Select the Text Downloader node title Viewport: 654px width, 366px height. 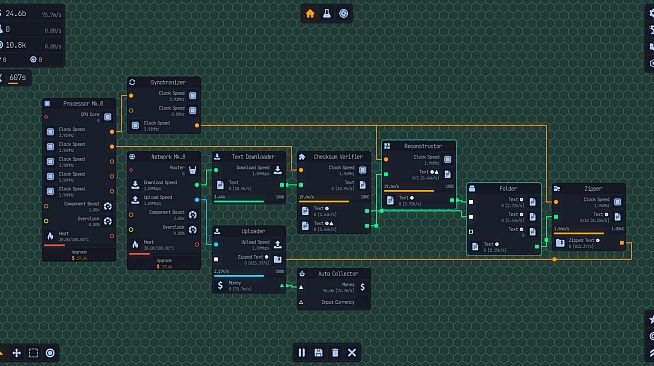click(x=253, y=157)
